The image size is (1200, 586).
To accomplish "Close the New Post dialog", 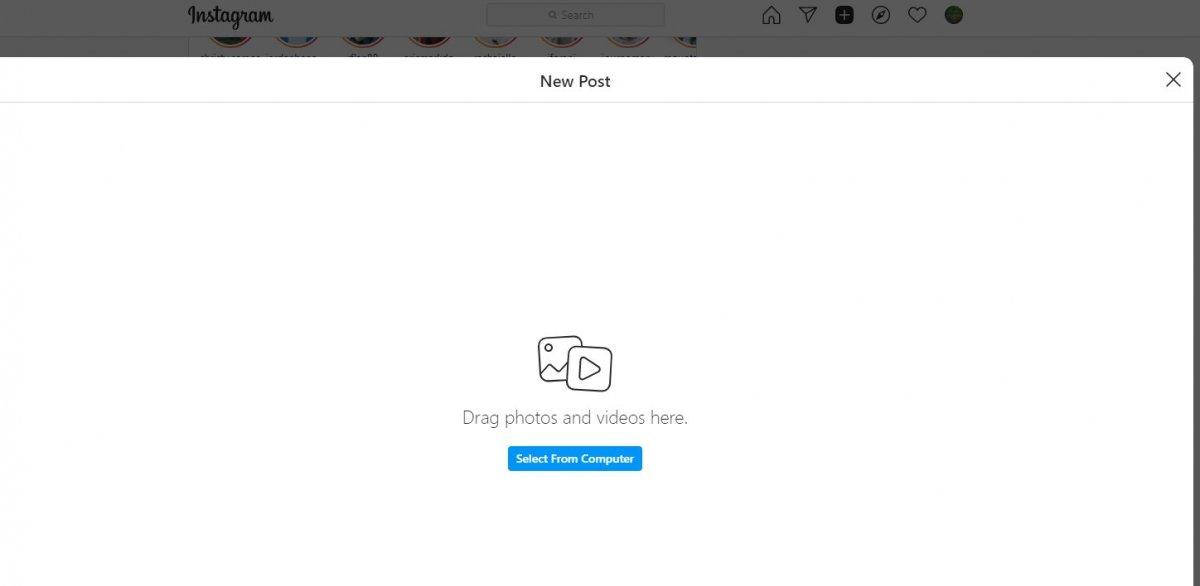I will click(1173, 80).
